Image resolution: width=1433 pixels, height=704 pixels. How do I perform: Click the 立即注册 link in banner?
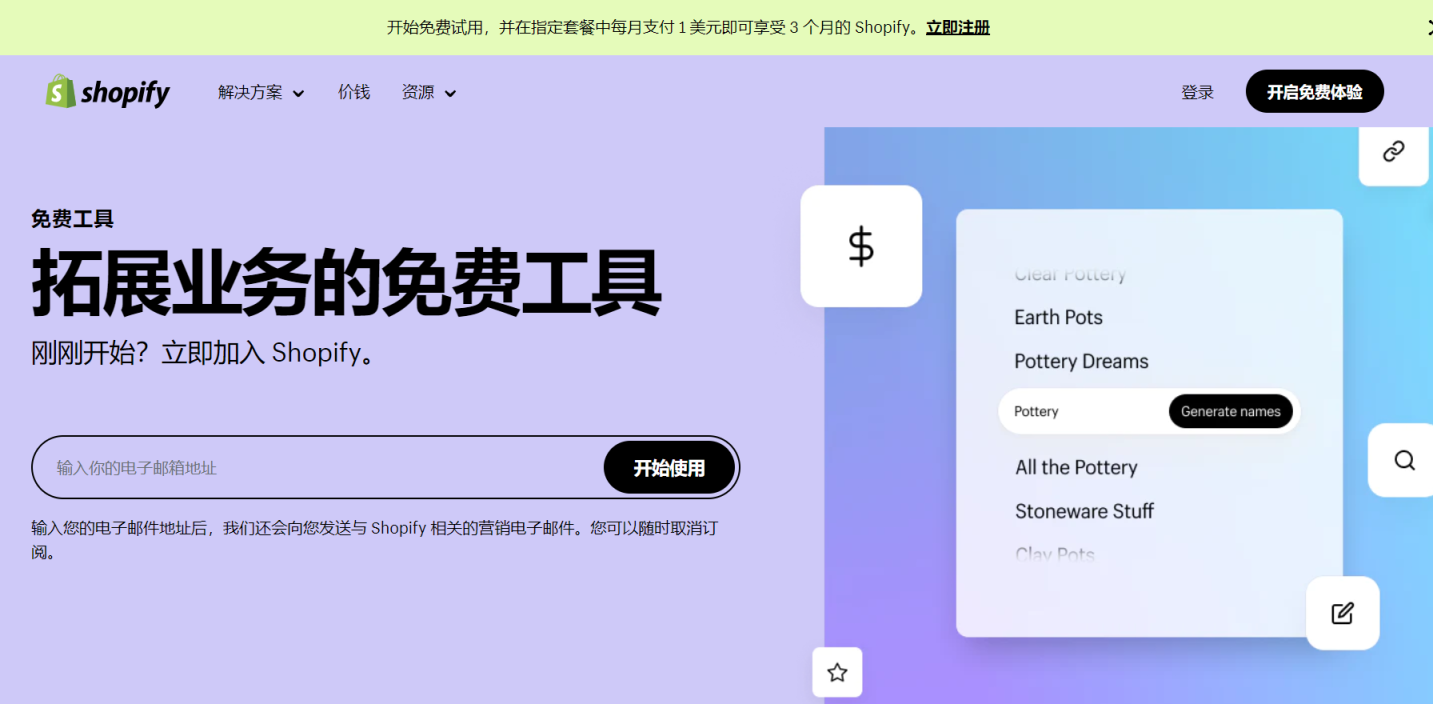coord(957,28)
